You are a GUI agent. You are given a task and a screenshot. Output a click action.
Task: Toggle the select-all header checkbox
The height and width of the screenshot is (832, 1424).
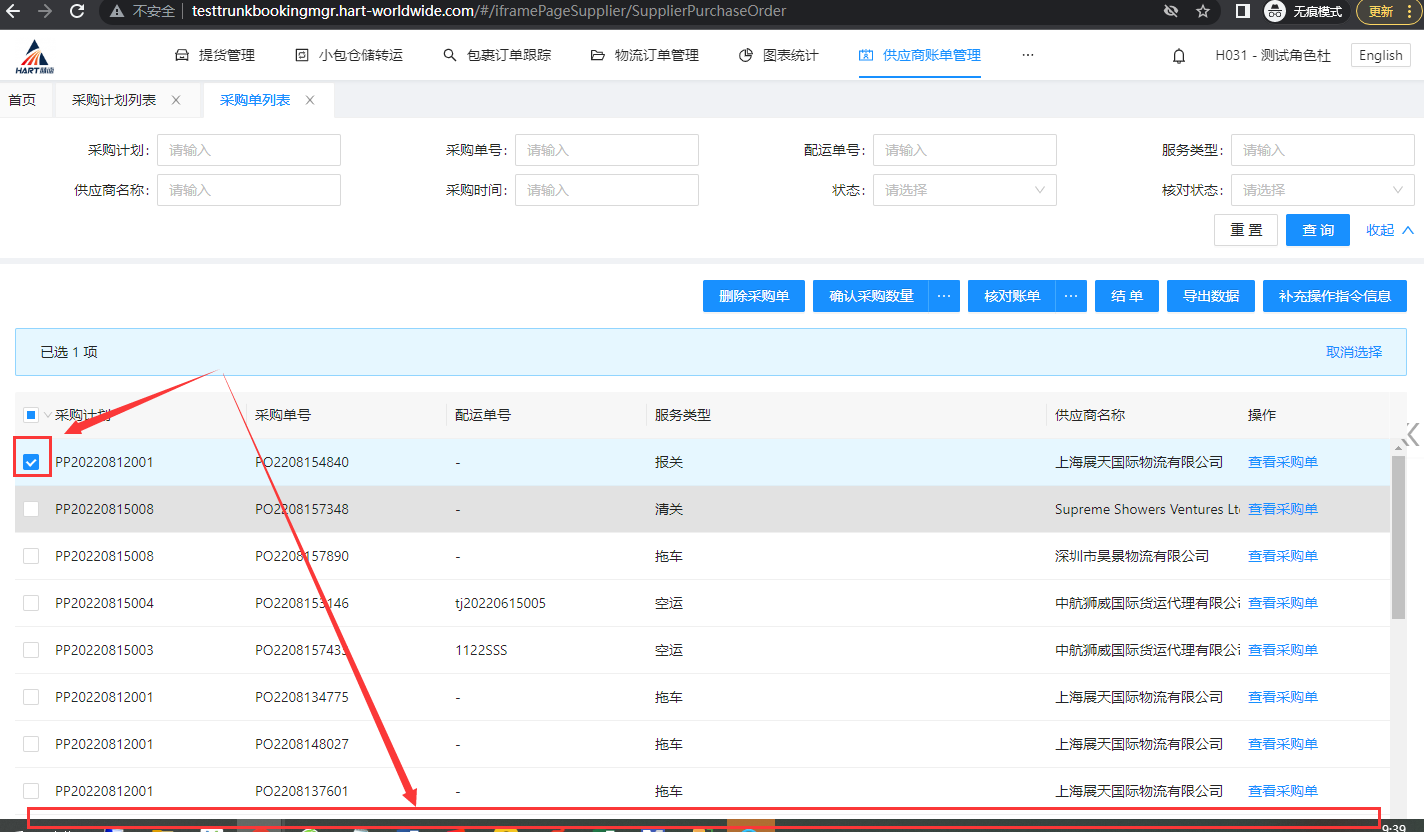[x=31, y=415]
